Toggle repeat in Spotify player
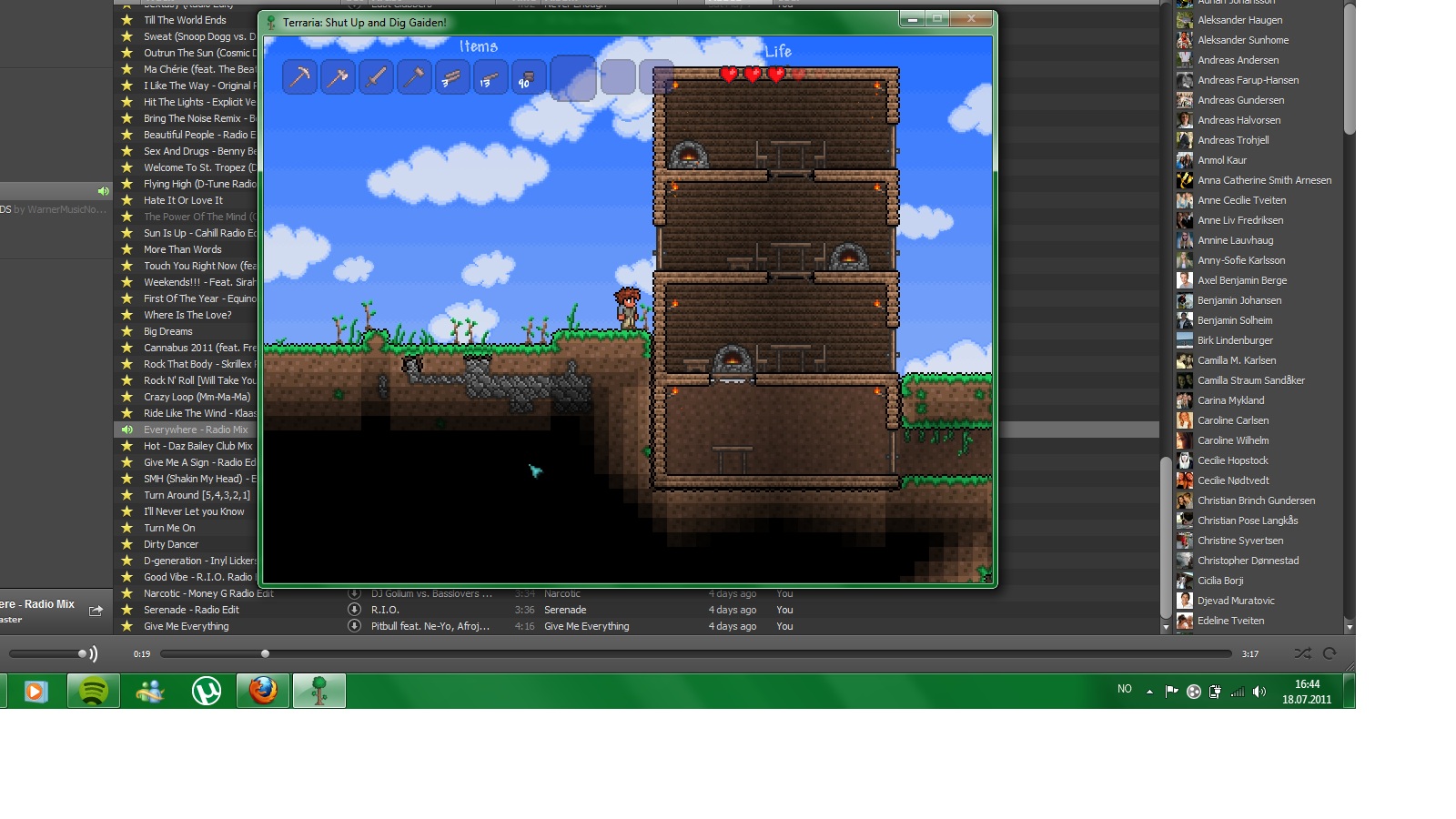 [1330, 653]
